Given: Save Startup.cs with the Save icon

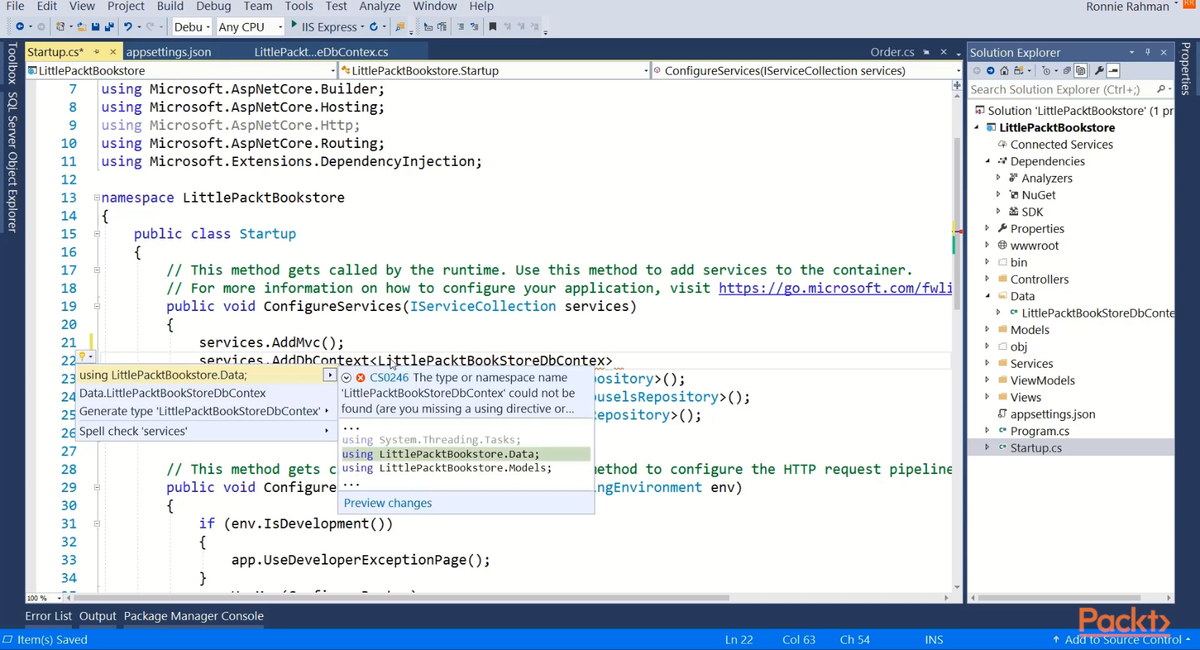Looking at the screenshot, I should coord(95,27).
